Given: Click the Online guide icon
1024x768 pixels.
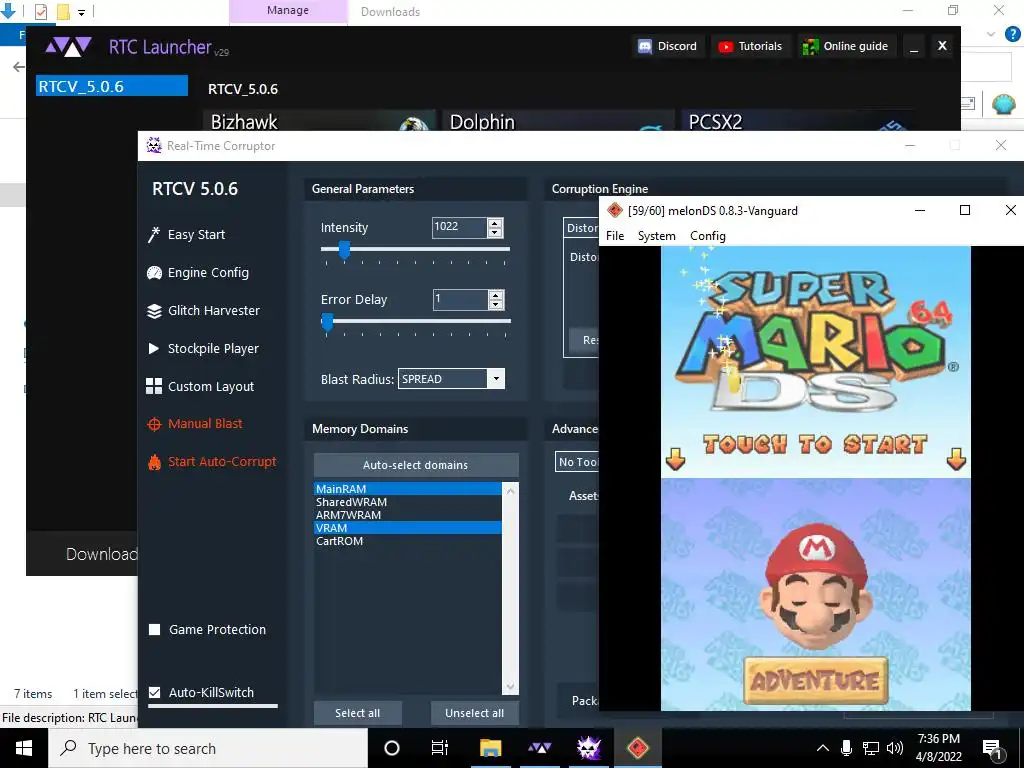Looking at the screenshot, I should 810,46.
